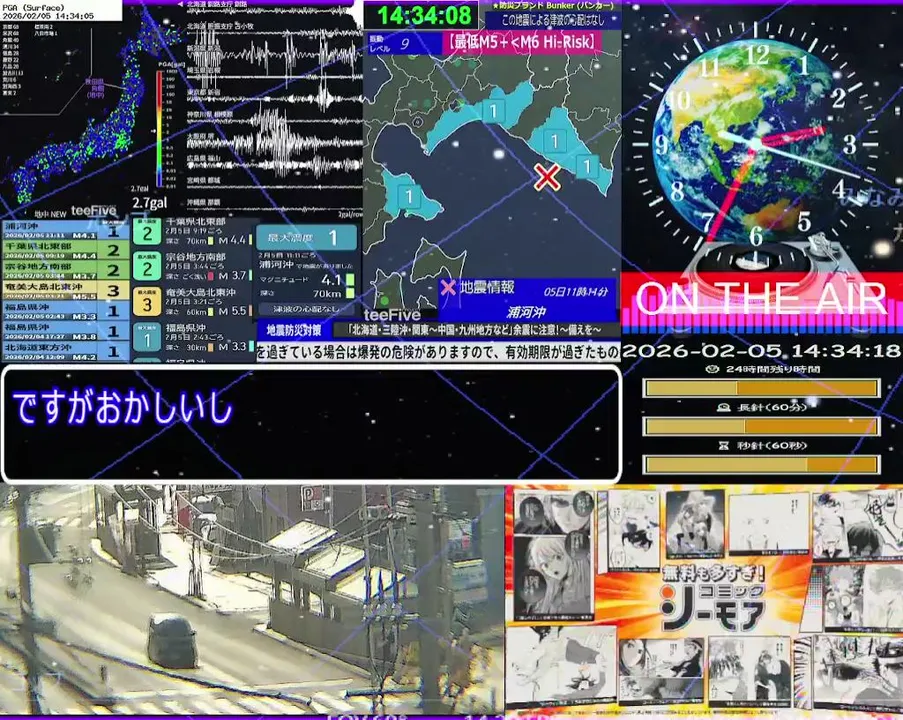Click the green swatch beside magnitude 4.1
The width and height of the screenshot is (903, 720).
click(350, 281)
